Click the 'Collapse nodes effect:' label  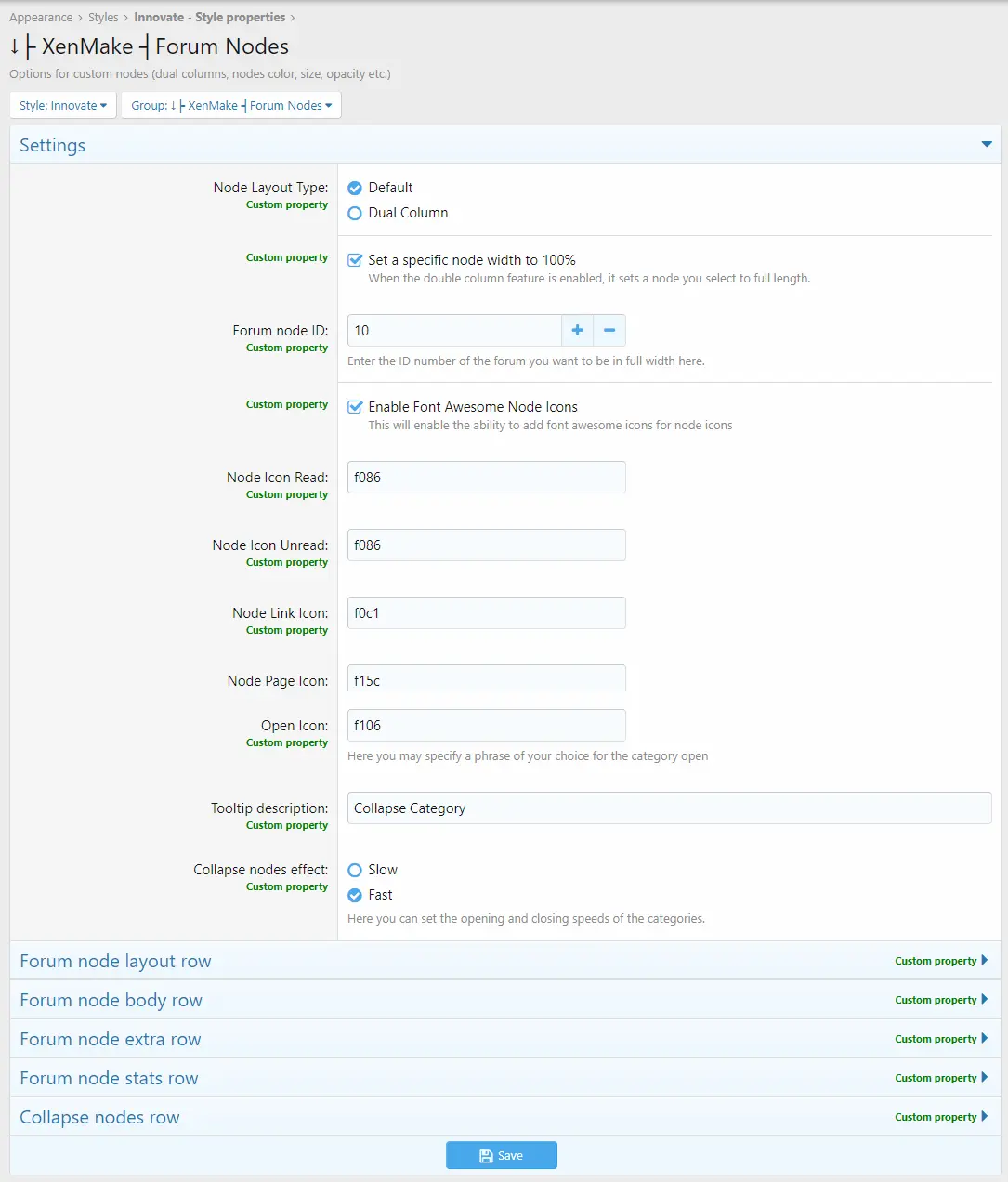(261, 870)
